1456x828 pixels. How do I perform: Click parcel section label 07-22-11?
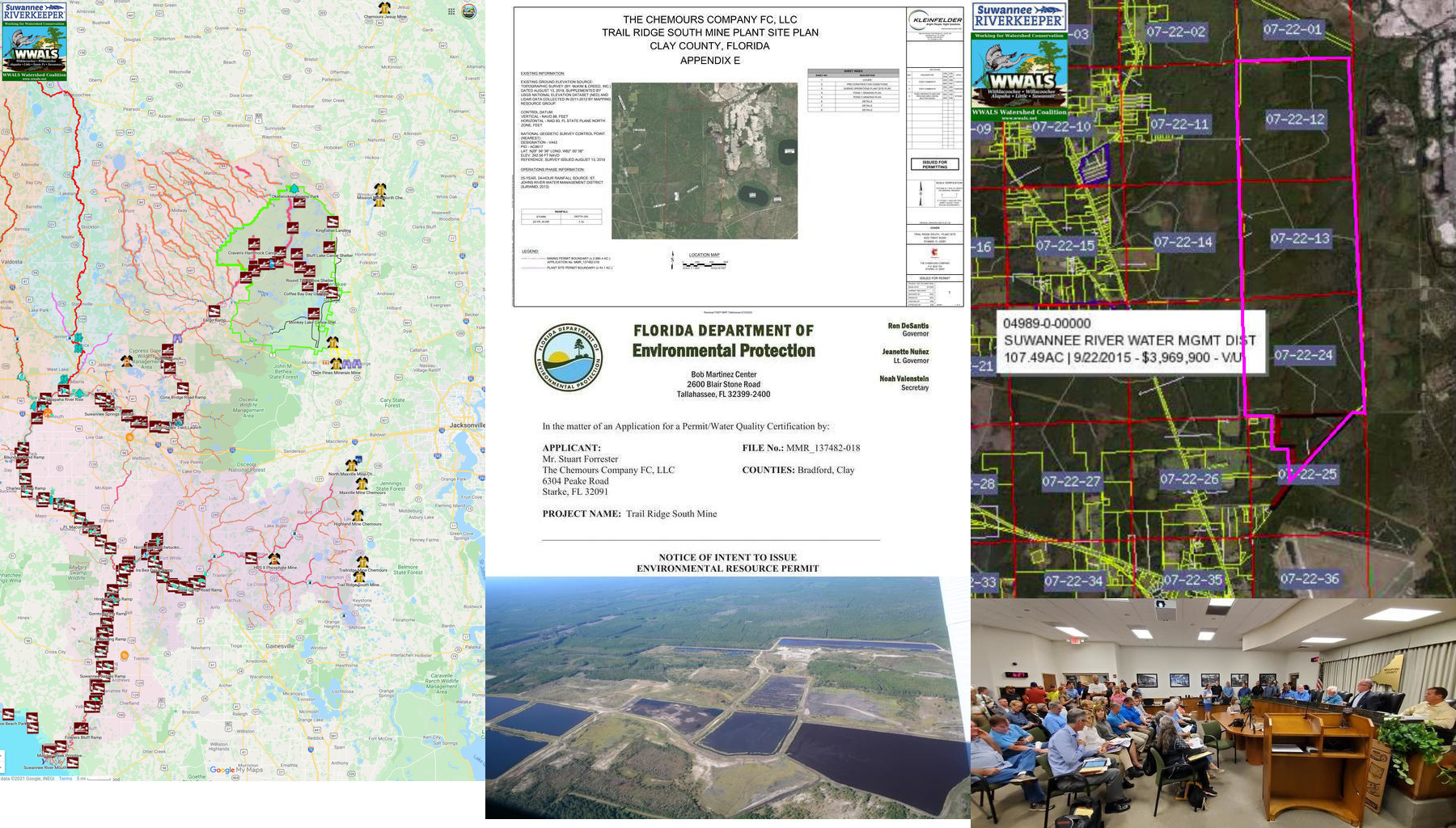pyautogui.click(x=1179, y=124)
